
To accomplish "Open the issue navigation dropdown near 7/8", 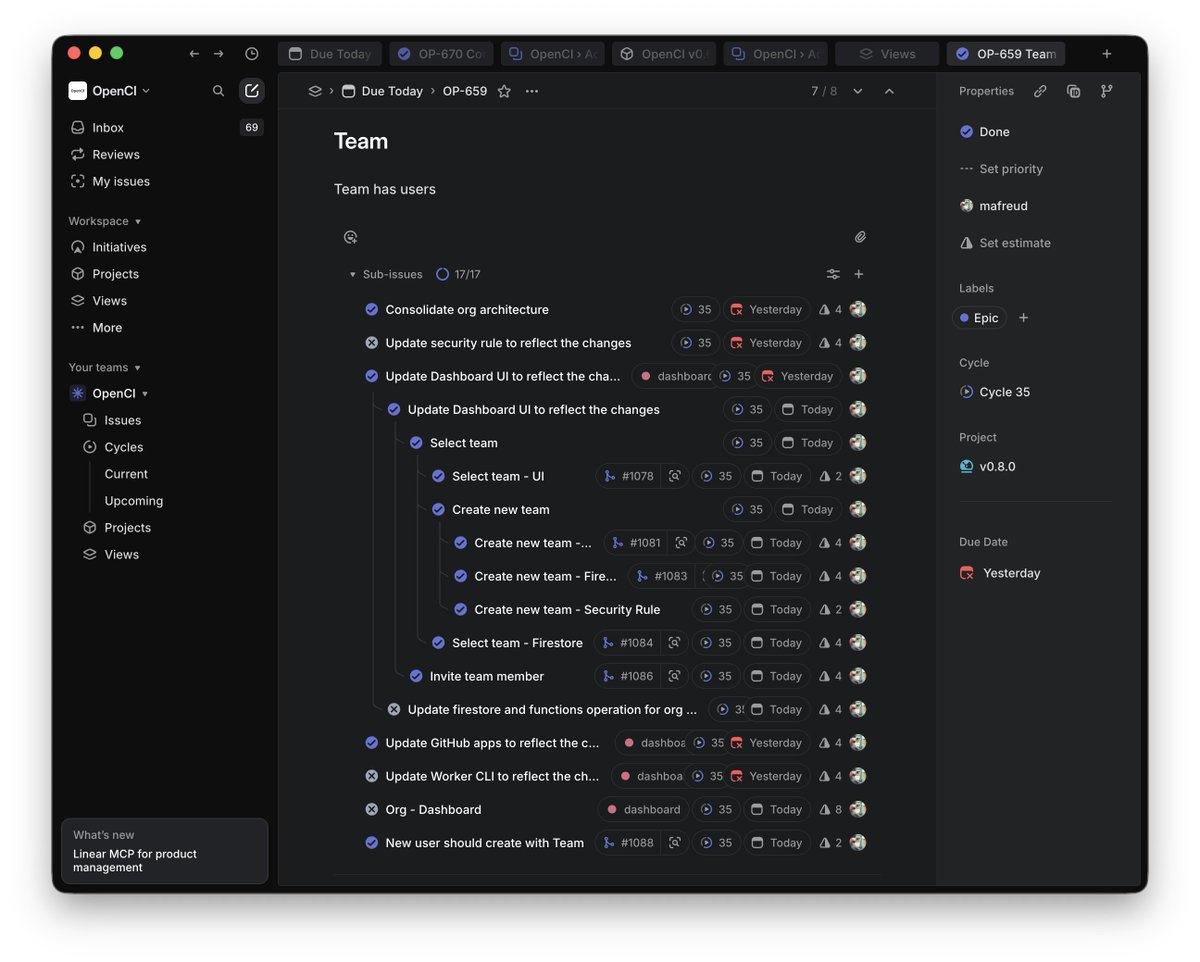I will 857,91.
